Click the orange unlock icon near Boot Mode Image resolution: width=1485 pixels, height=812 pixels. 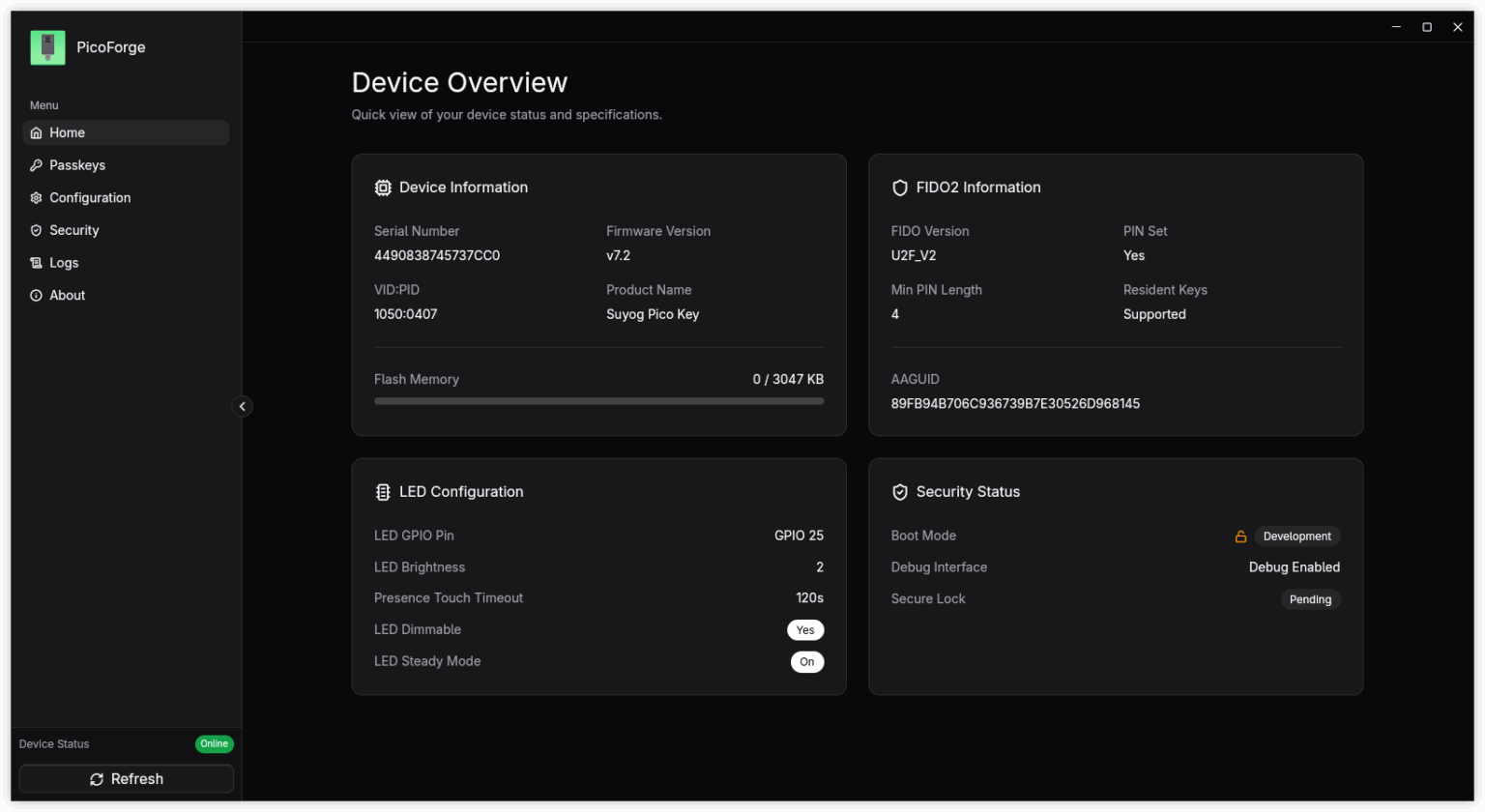point(1240,536)
